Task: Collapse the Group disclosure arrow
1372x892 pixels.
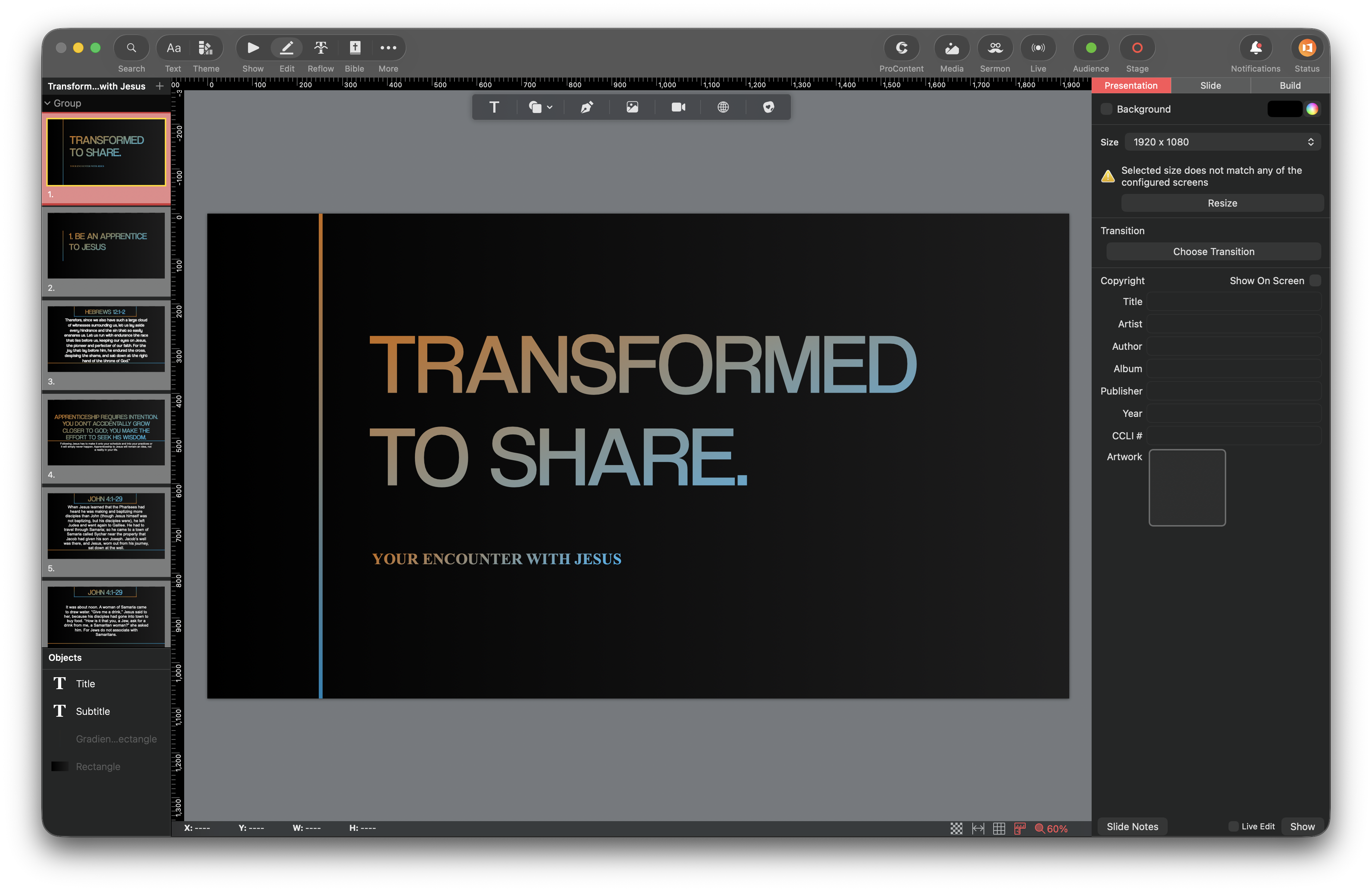Action: pos(47,103)
